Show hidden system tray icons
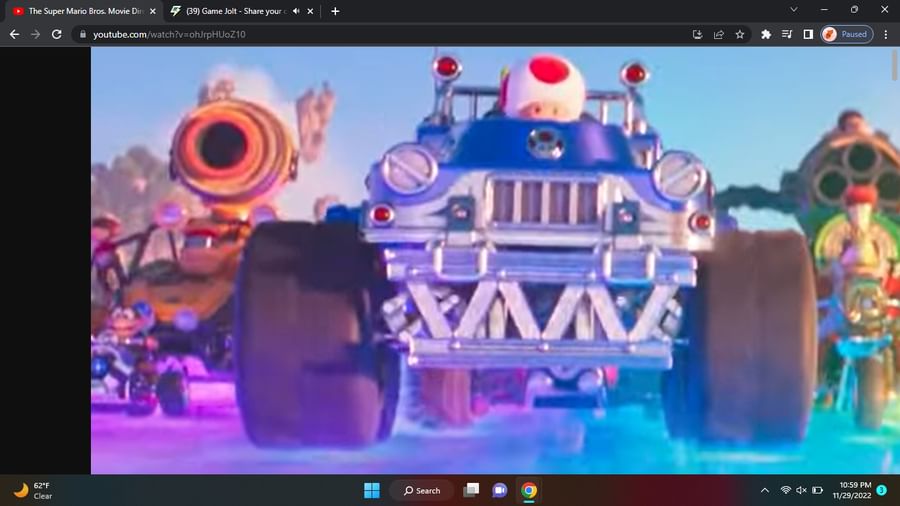The width and height of the screenshot is (900, 506). [x=765, y=491]
